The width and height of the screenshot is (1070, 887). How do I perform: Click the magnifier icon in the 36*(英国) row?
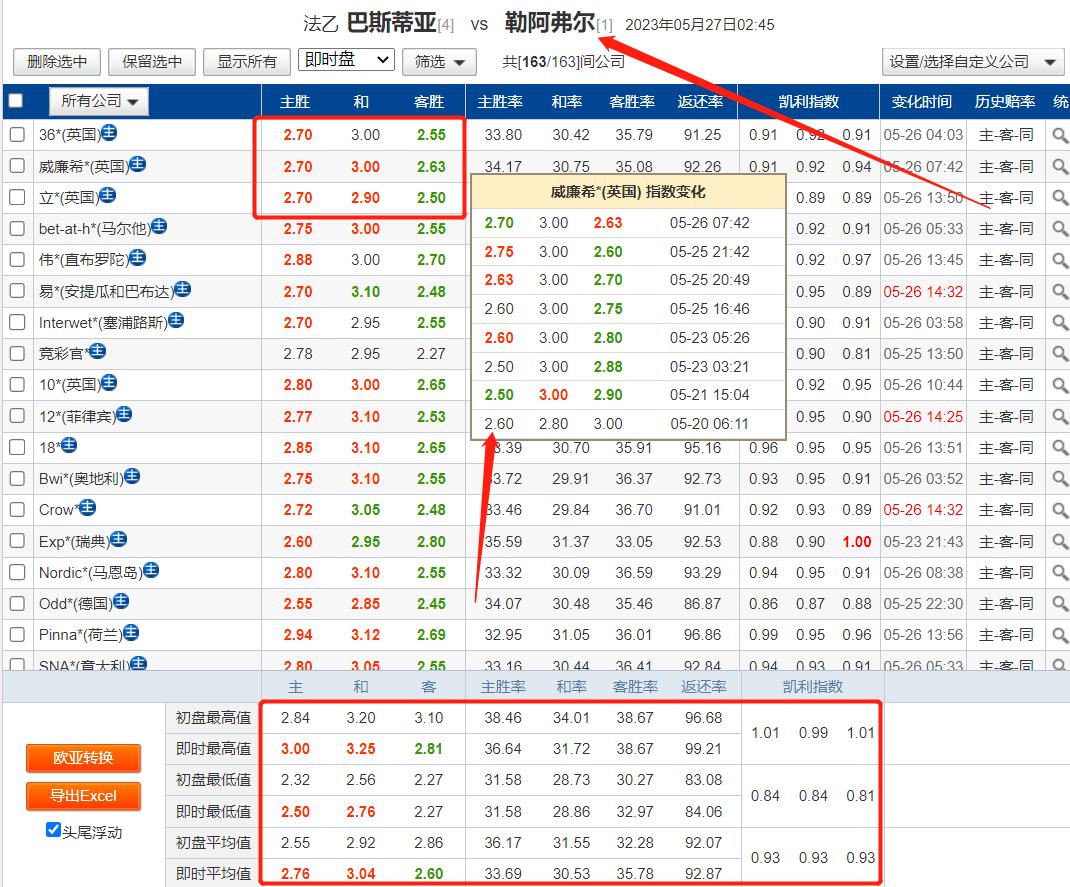click(x=1060, y=135)
